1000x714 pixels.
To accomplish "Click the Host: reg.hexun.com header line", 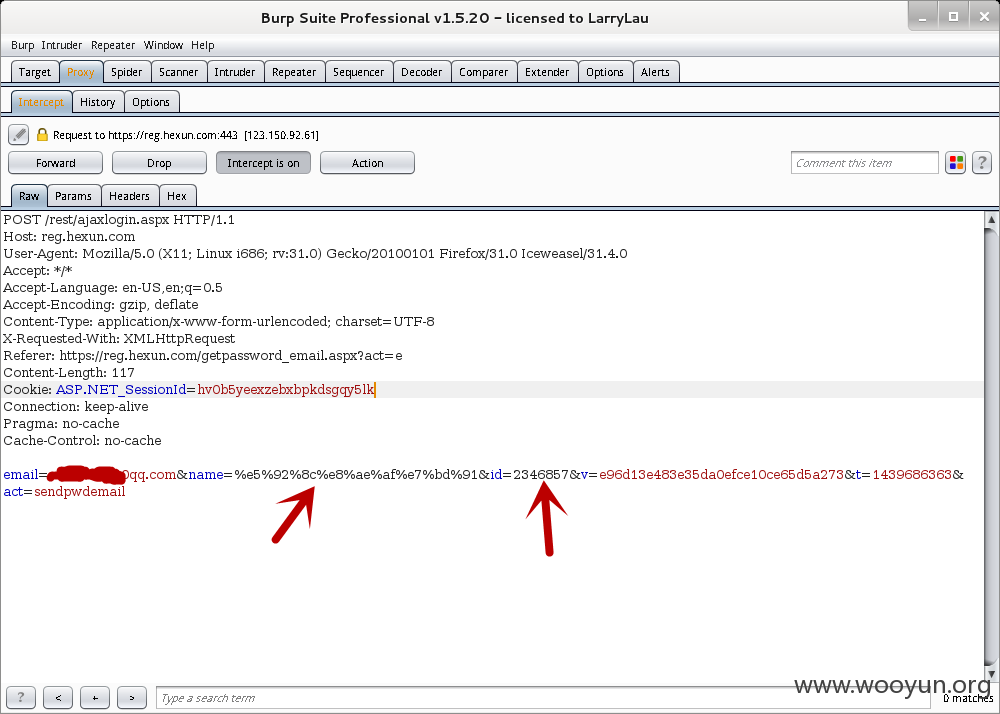I will pyautogui.click(x=70, y=237).
